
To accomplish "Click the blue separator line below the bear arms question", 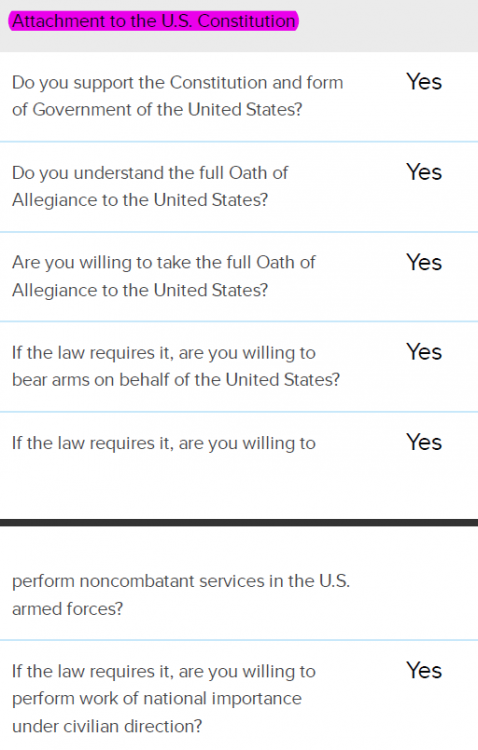I will (x=239, y=412).
